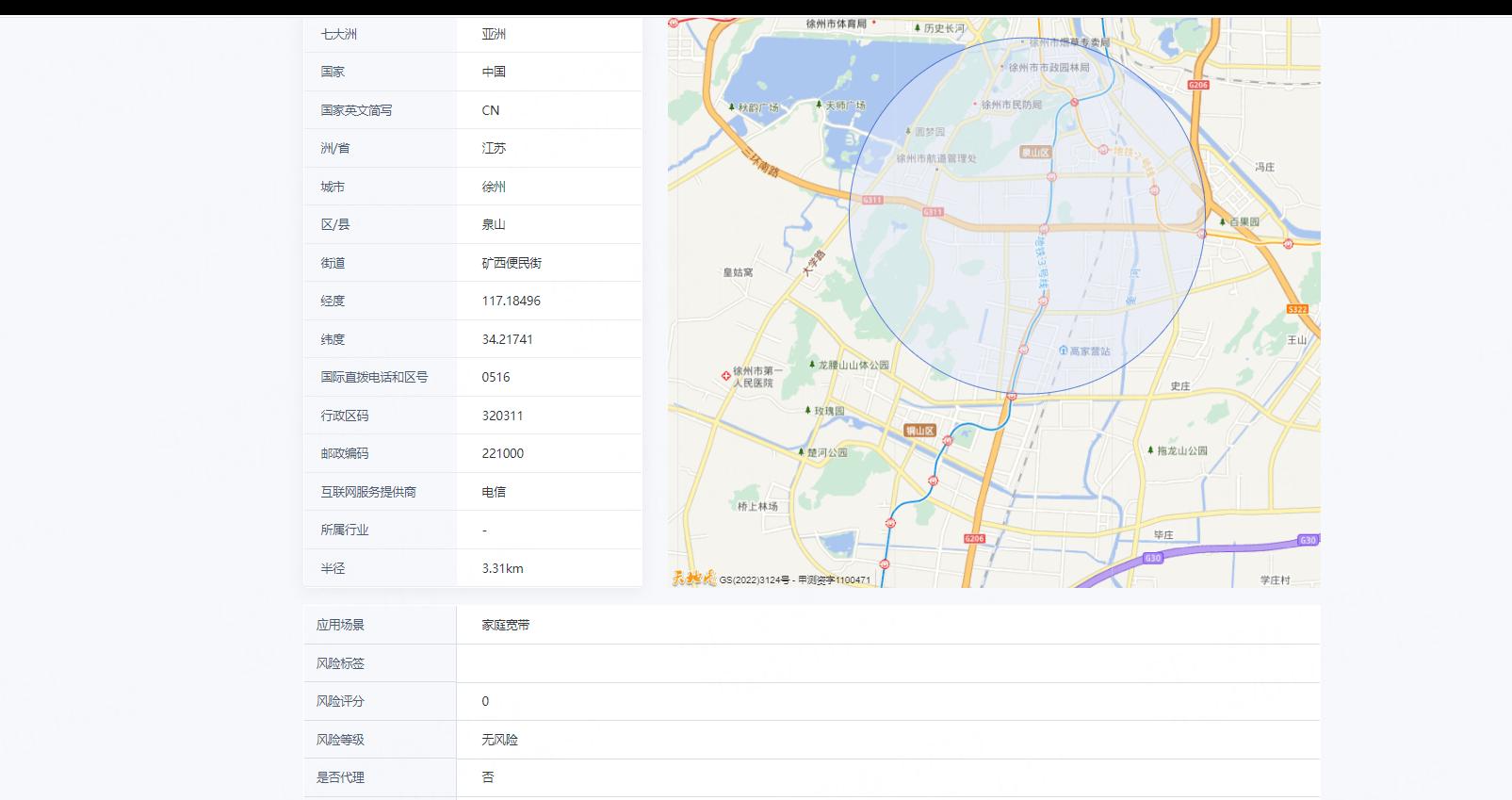This screenshot has width=1512, height=800.
Task: Click the 互联网服务提供商 row label
Action: point(368,492)
